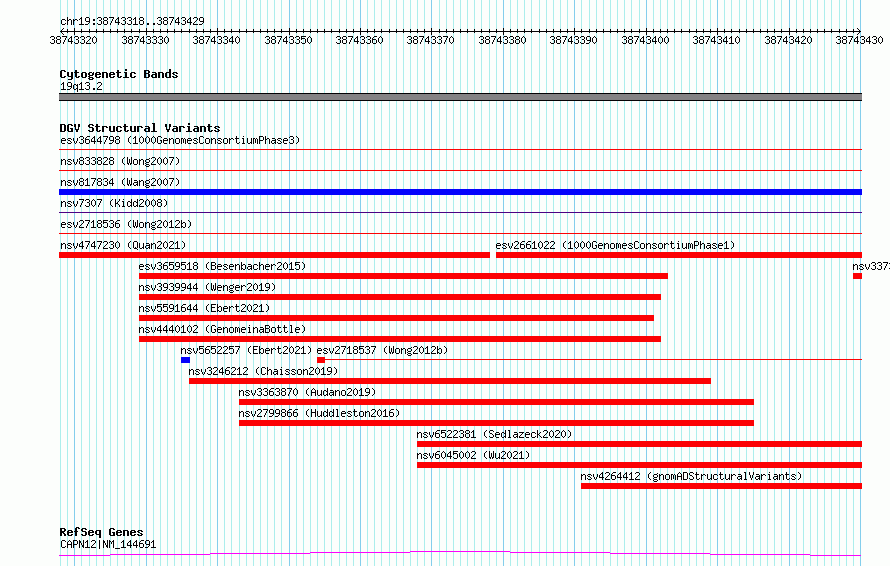Screen dimensions: 890x566
Task: Select the nsv5591644 (Ebert2021) label
Action: pos(204,308)
